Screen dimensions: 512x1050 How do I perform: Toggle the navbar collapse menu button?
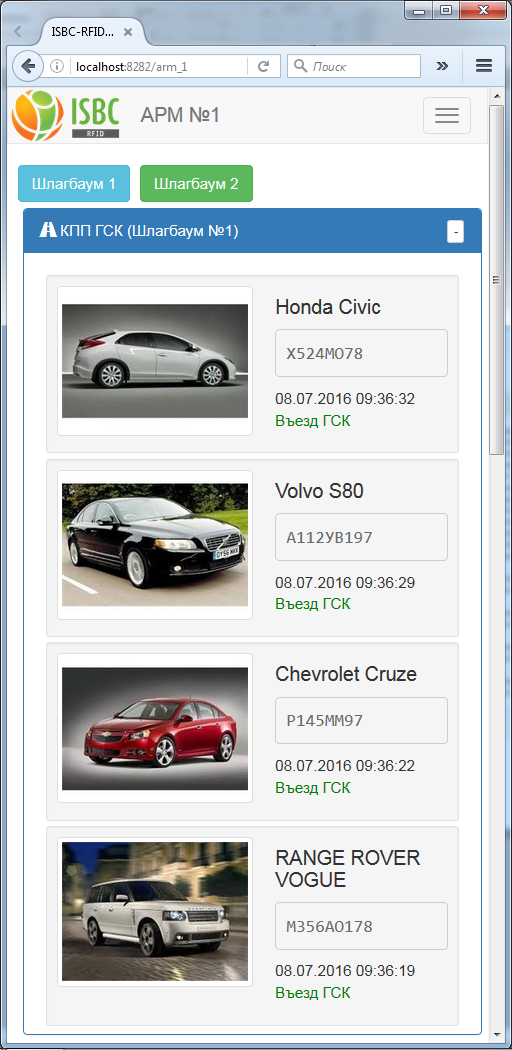click(x=446, y=115)
